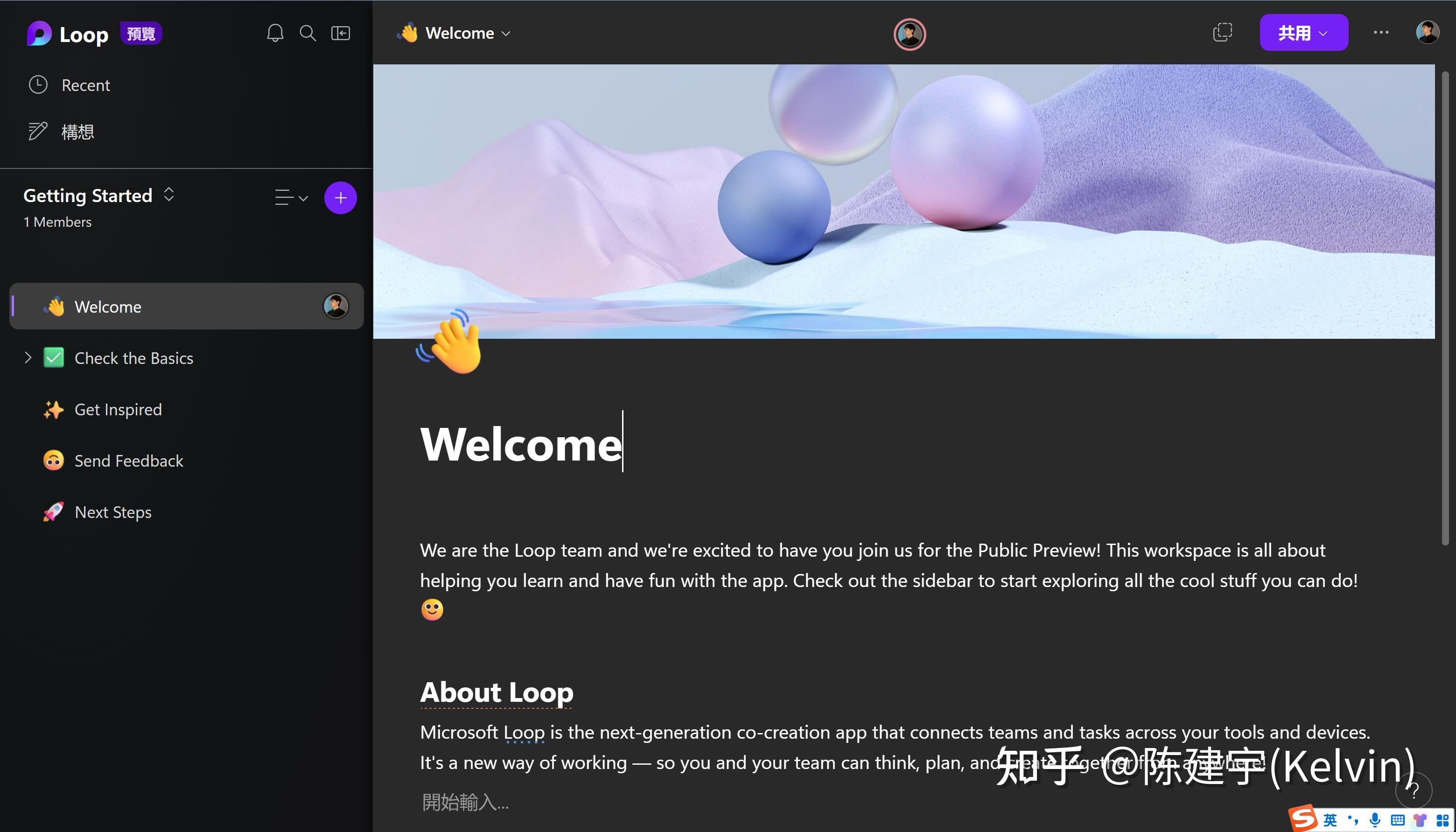This screenshot has width=1456, height=832.
Task: Click the 開始輸入 text input area
Action: 465,802
